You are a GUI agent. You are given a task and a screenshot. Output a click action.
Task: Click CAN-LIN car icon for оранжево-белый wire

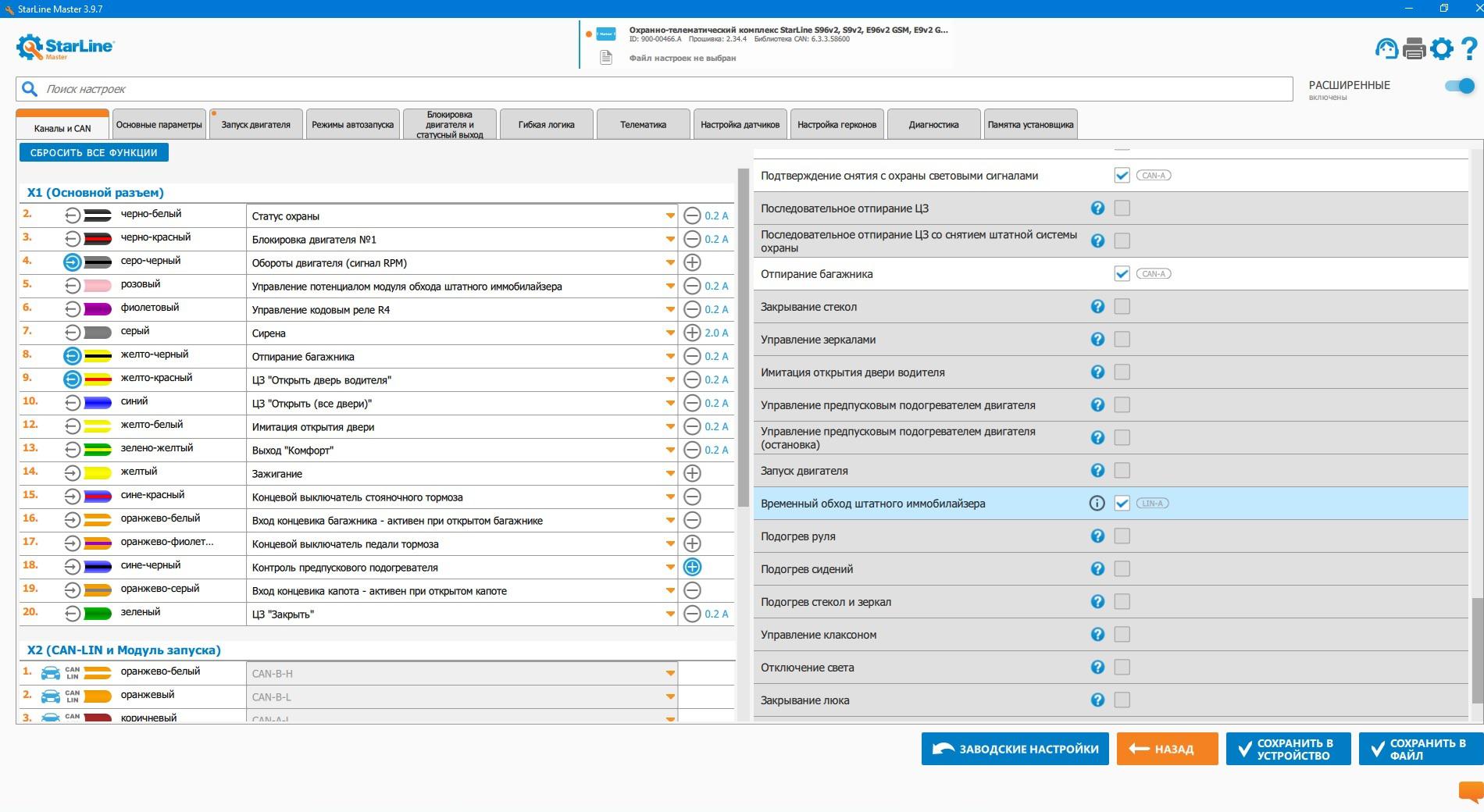[x=50, y=673]
